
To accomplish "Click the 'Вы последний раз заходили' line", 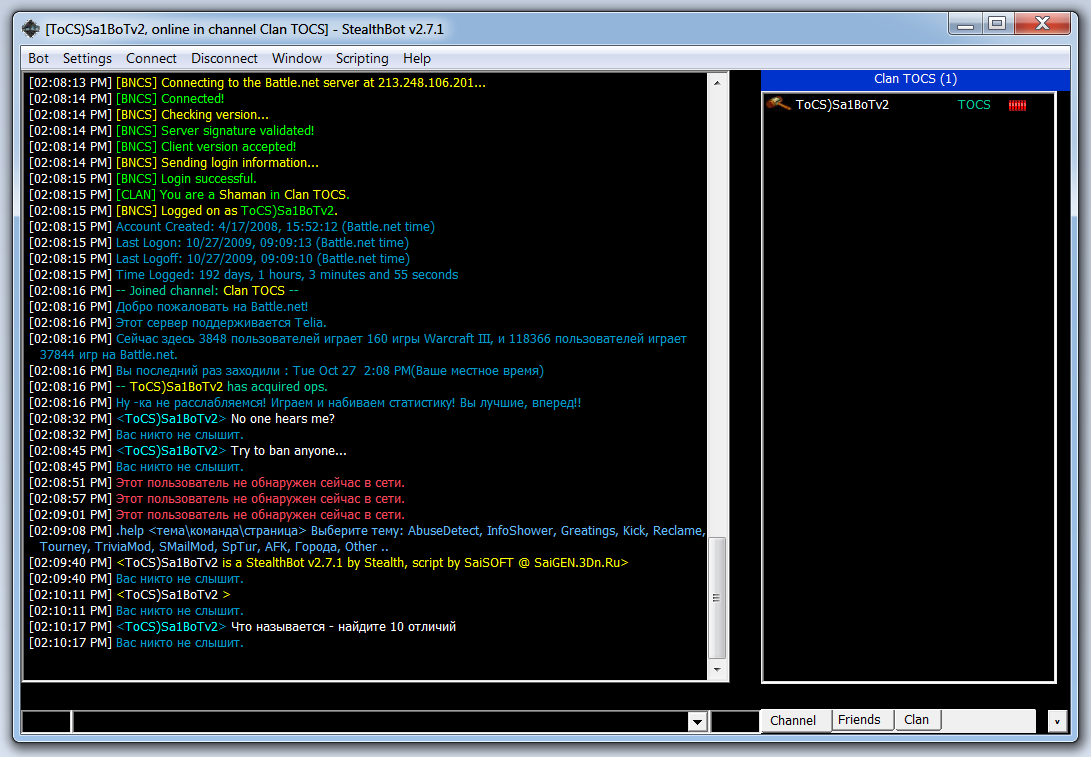I will 287,371.
